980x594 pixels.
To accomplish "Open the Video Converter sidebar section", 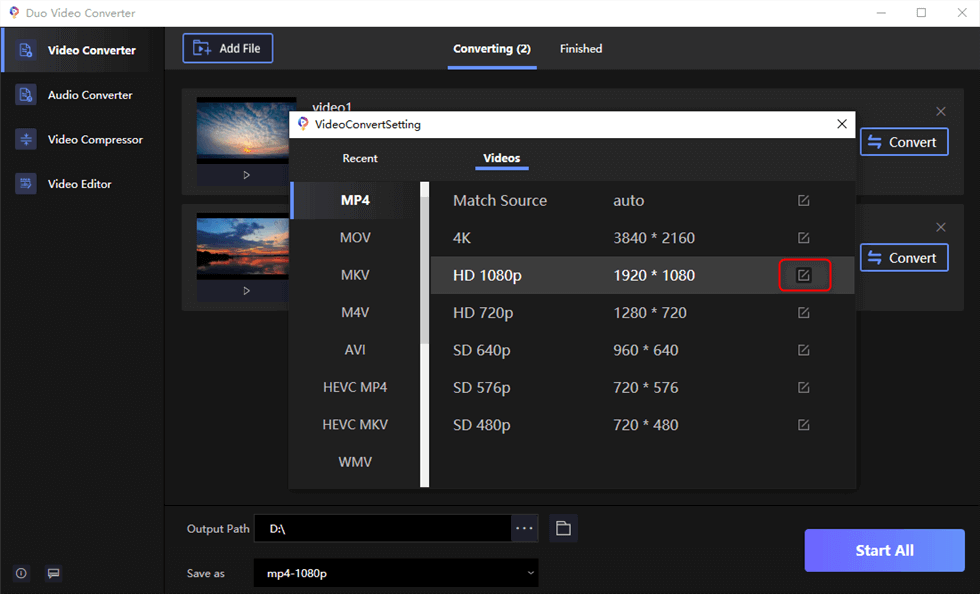I will [82, 50].
